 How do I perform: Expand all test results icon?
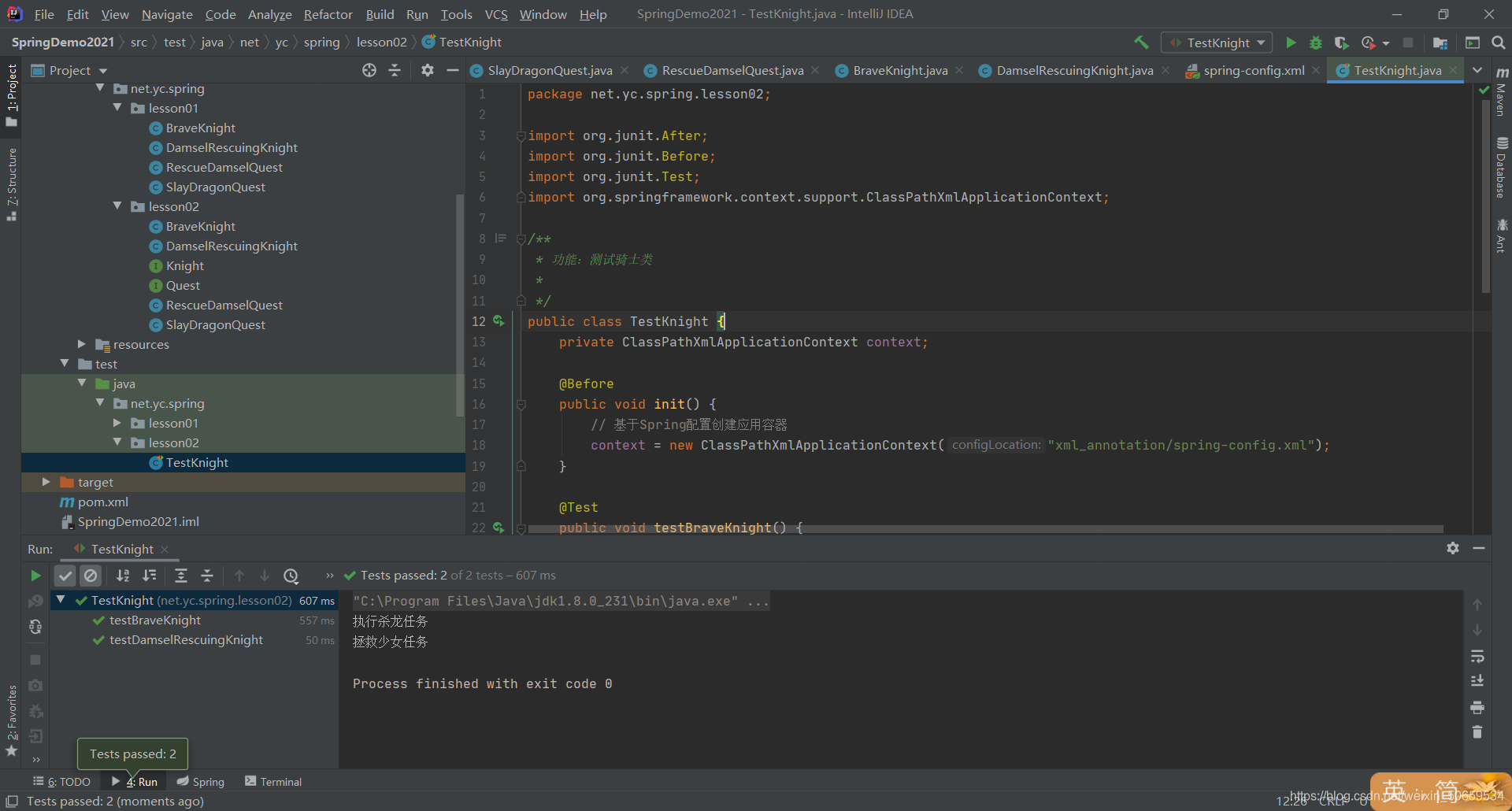click(180, 576)
